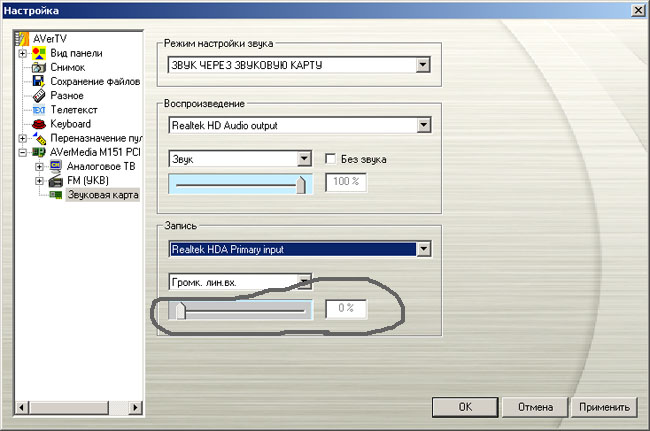Click the AVerMedia M151 PCI card icon
This screenshot has height=431, width=650.
[39, 152]
